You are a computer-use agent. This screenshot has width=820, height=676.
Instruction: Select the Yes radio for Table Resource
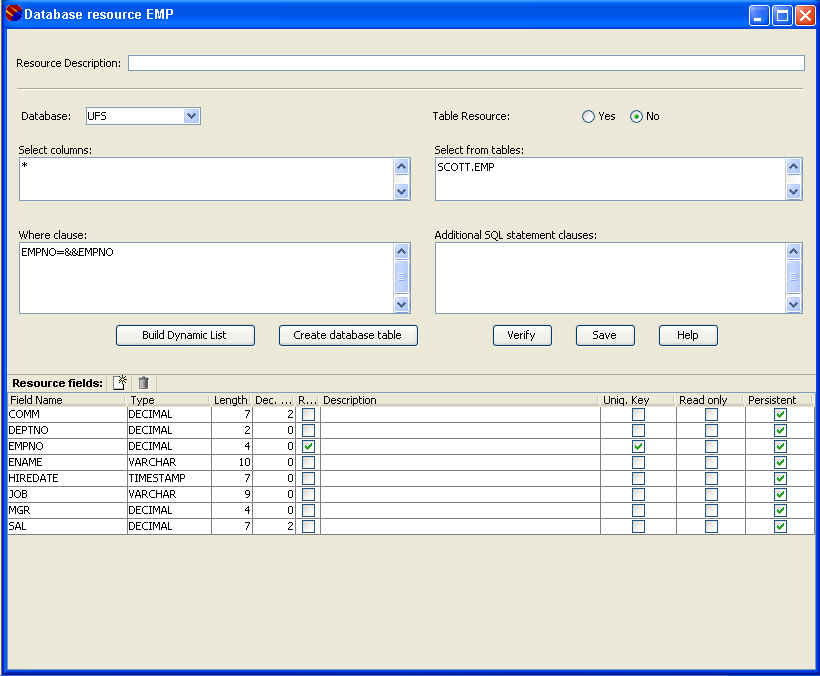coord(588,116)
